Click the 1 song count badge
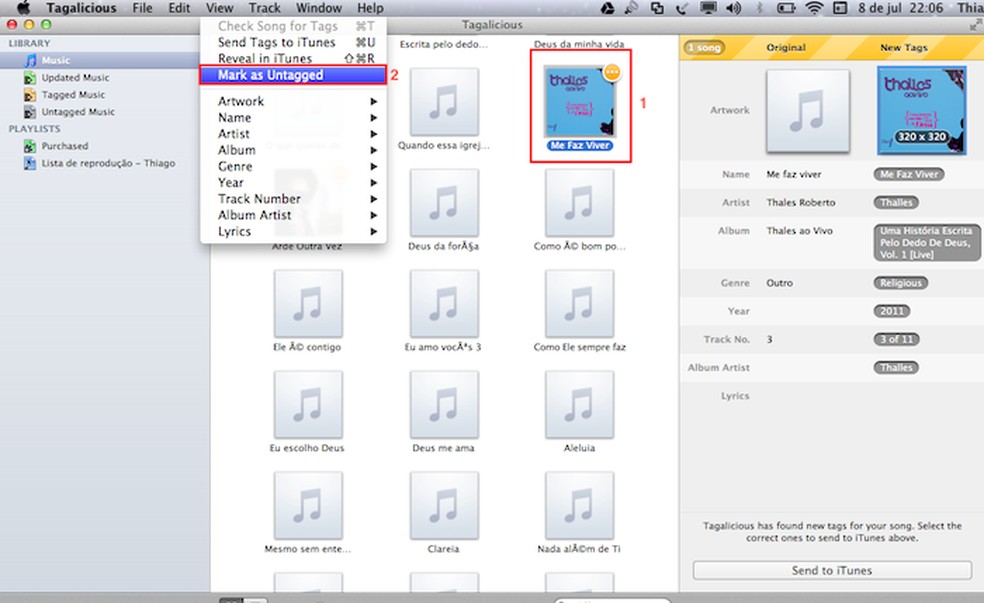 [x=704, y=48]
